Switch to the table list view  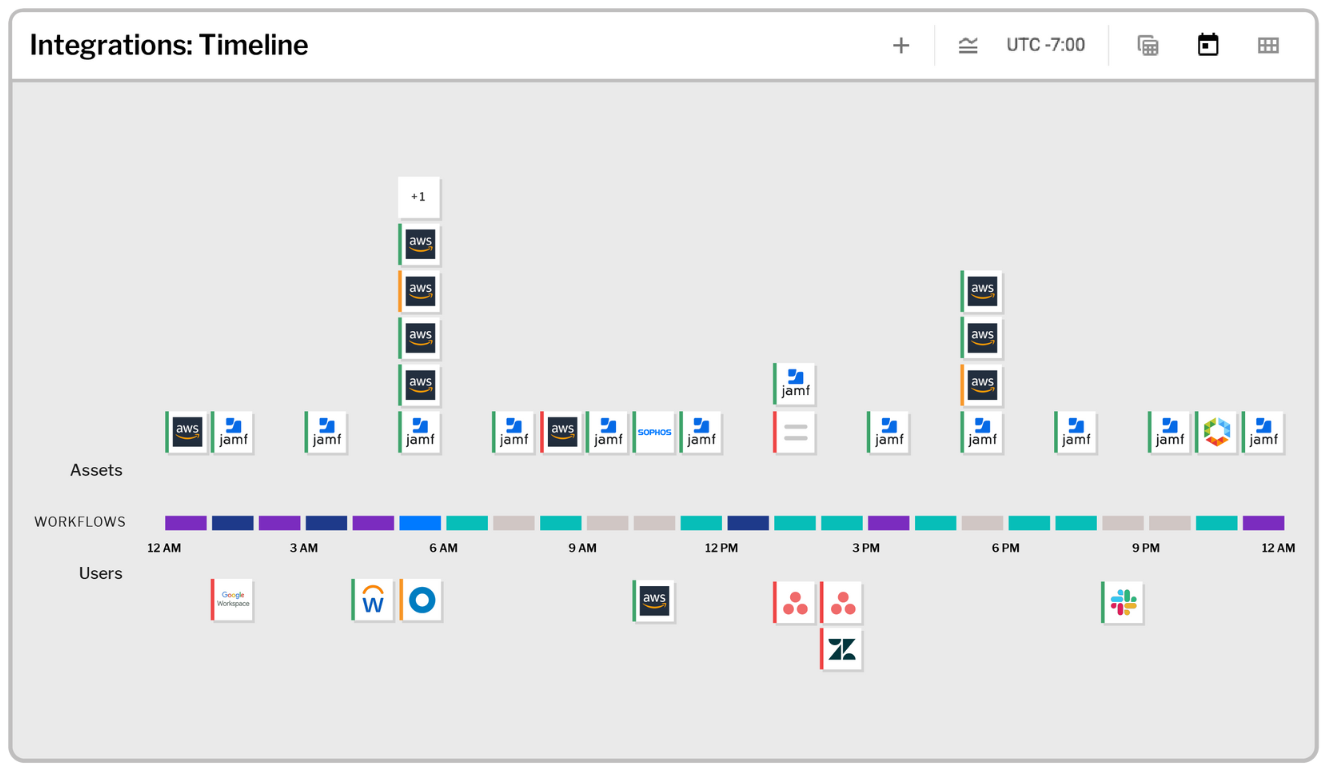tap(1148, 46)
